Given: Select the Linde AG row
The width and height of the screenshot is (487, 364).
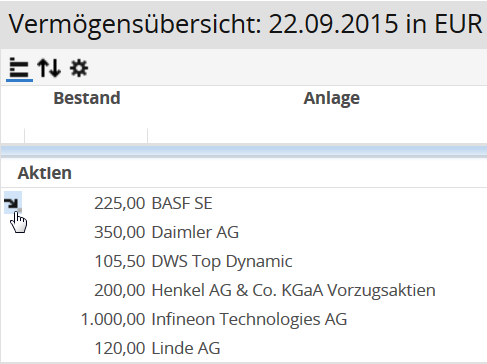Looking at the screenshot, I should click(244, 348).
